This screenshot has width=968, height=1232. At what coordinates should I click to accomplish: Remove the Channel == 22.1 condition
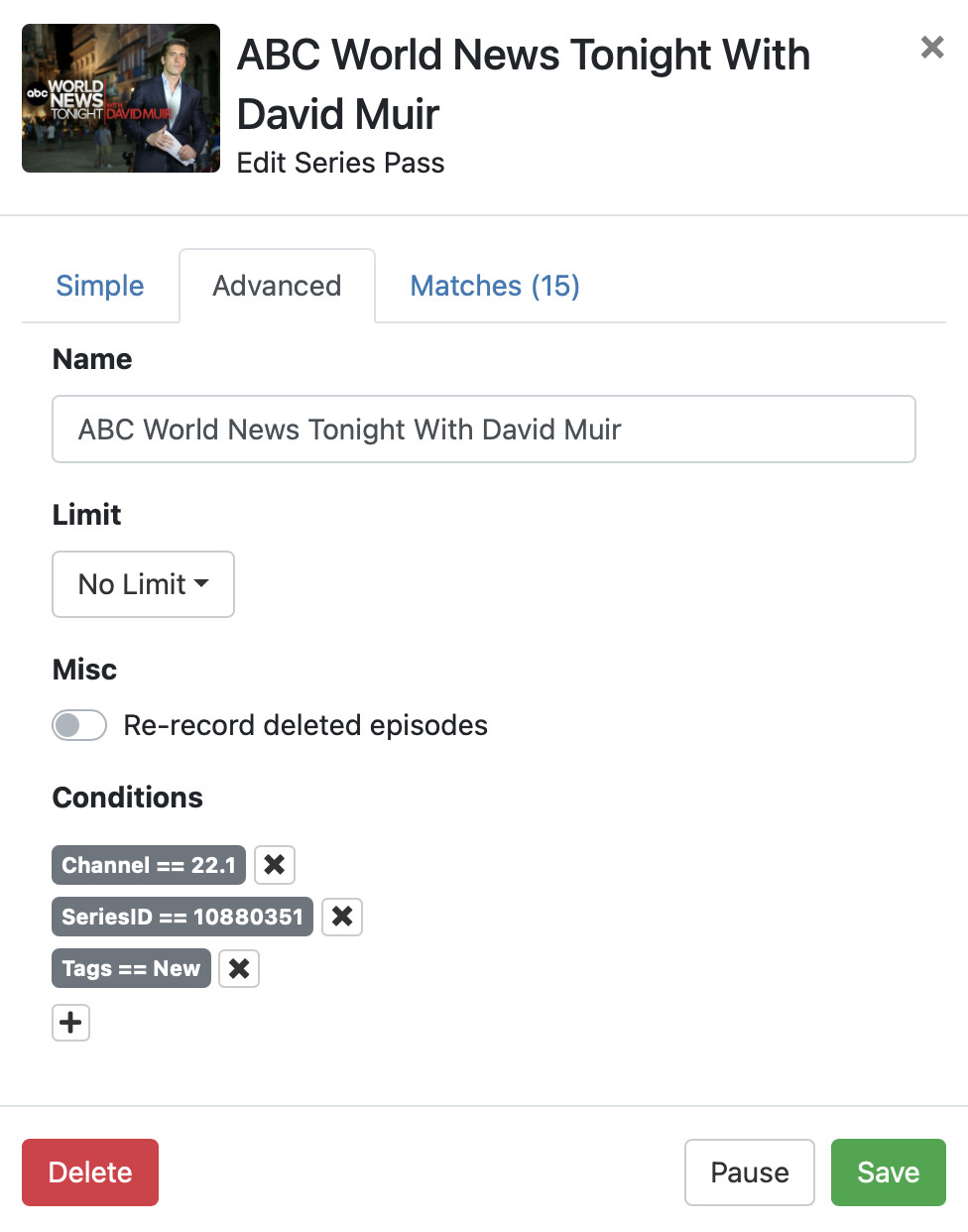[275, 865]
